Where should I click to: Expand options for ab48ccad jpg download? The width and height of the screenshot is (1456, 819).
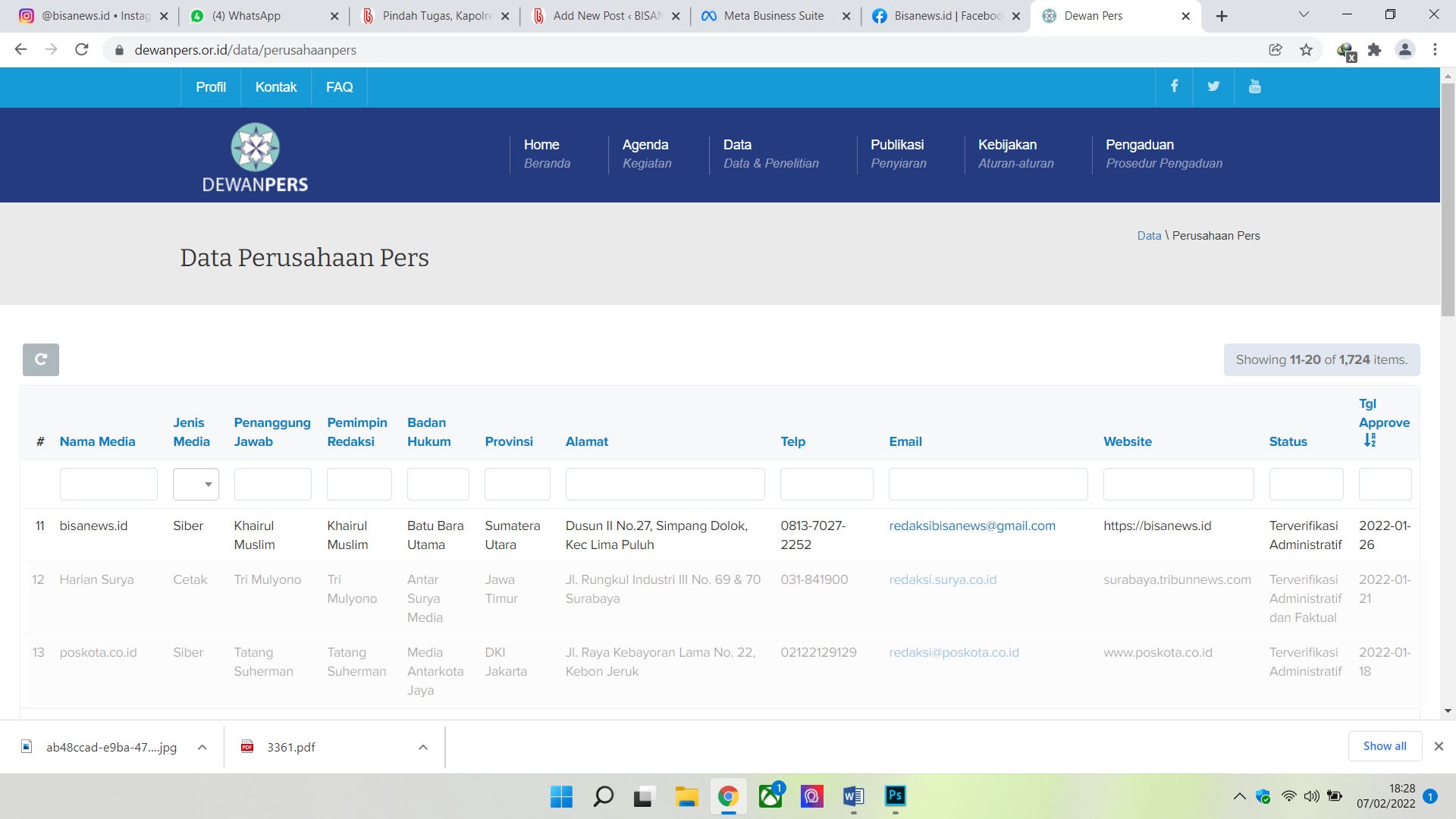[202, 747]
